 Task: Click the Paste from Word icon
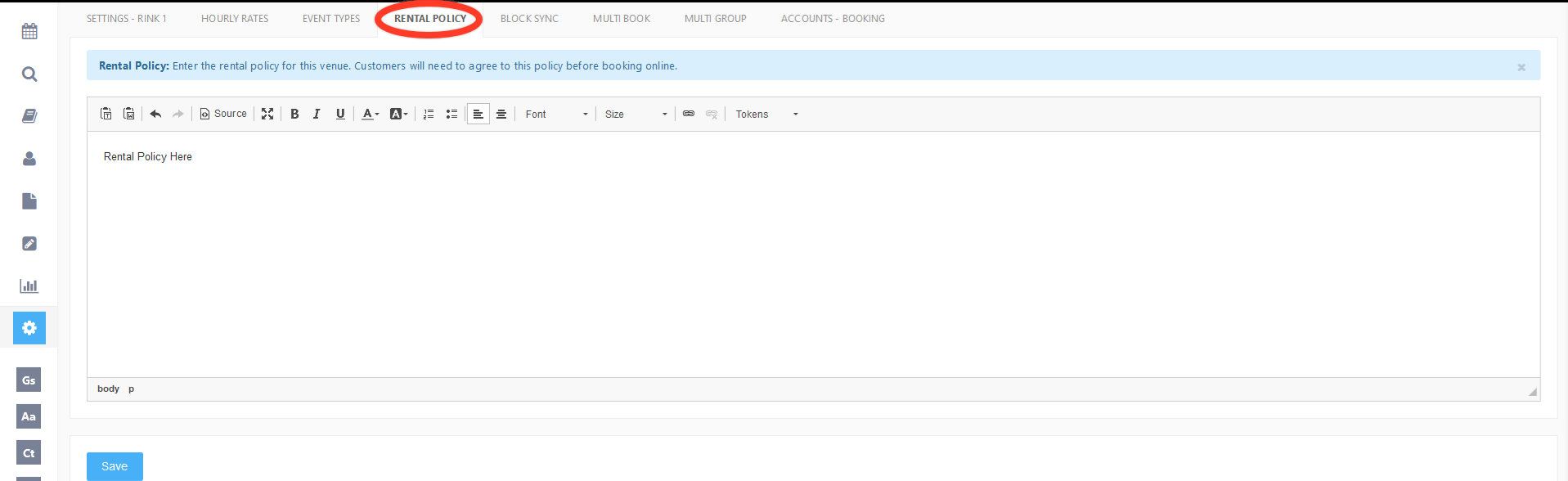click(129, 114)
